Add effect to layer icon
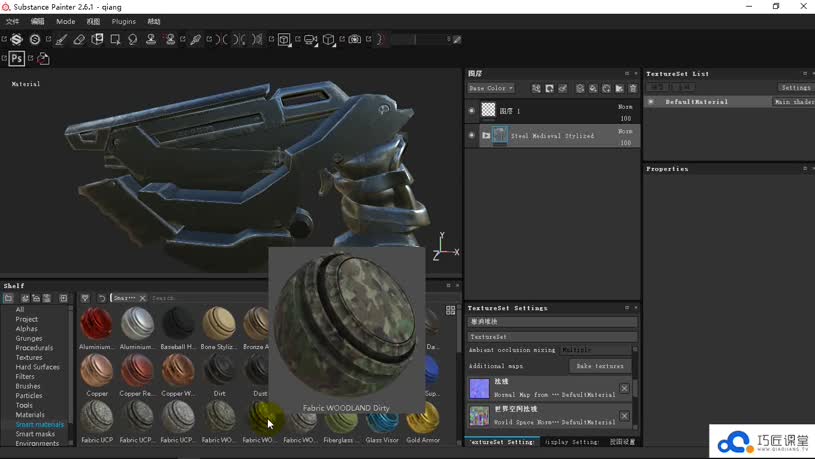 coord(536,89)
